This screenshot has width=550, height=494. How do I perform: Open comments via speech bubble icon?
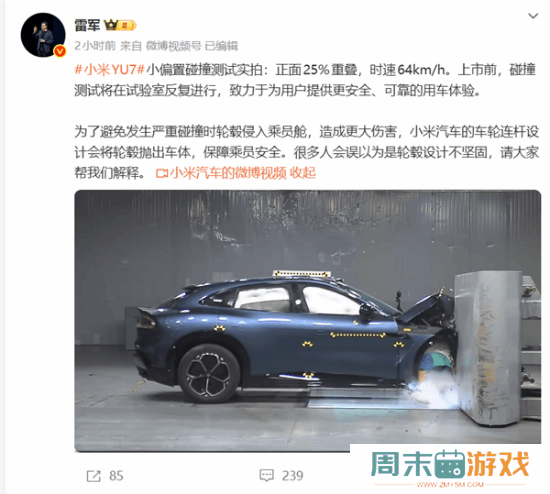click(x=267, y=476)
